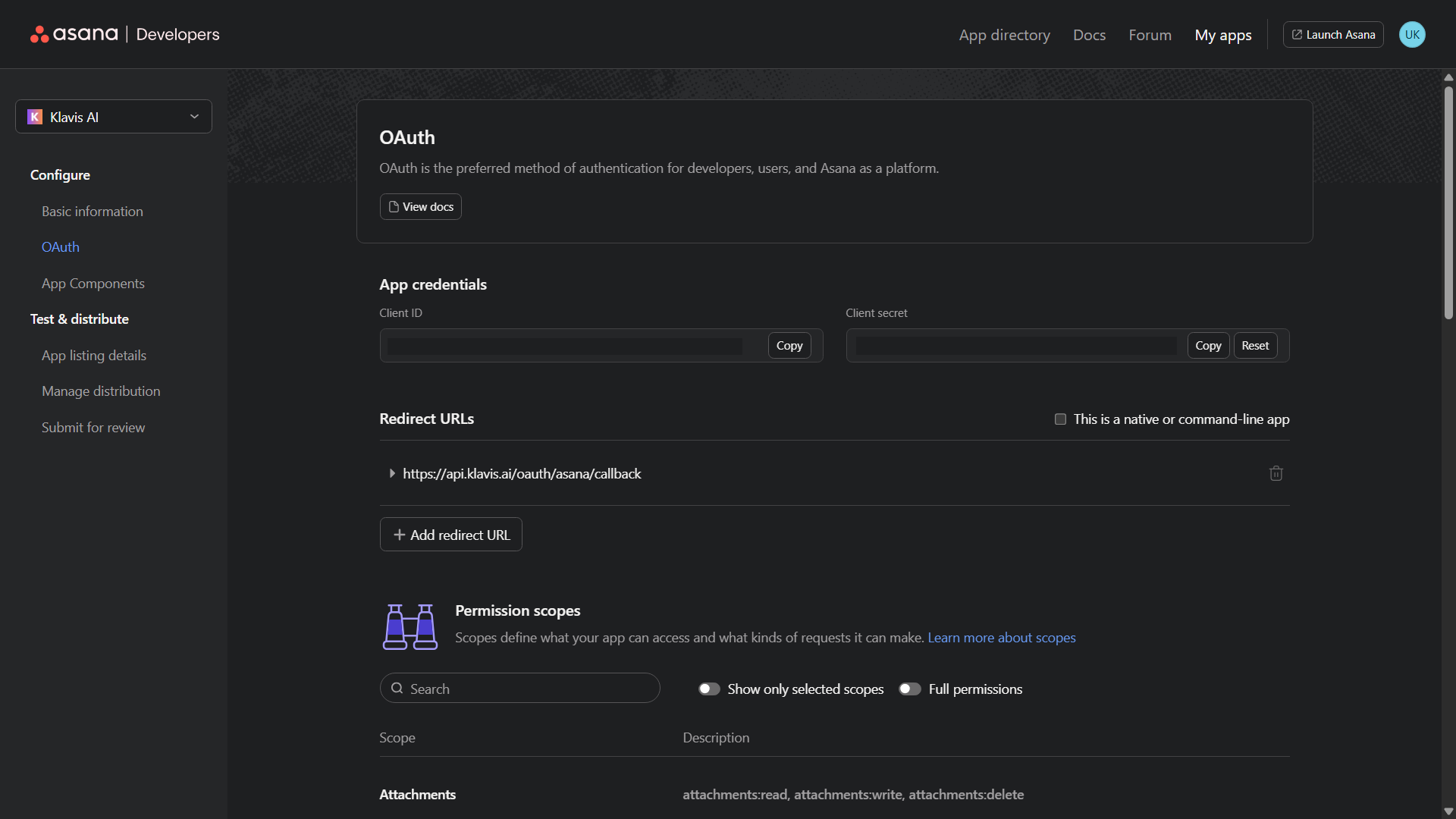Go to App listing details
This screenshot has width=1456, height=819.
pyautogui.click(x=94, y=356)
